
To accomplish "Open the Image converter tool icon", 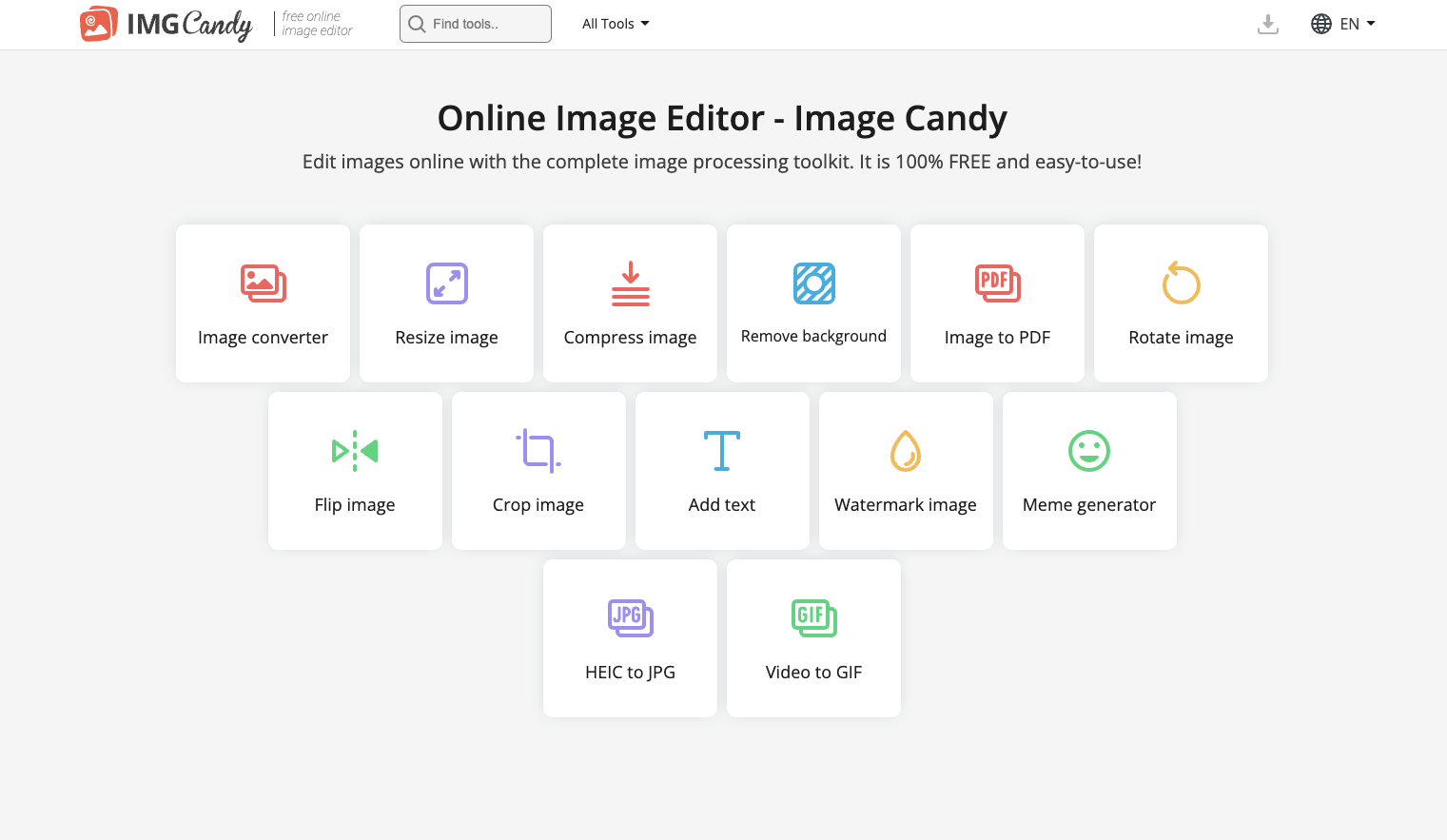I will (x=263, y=283).
